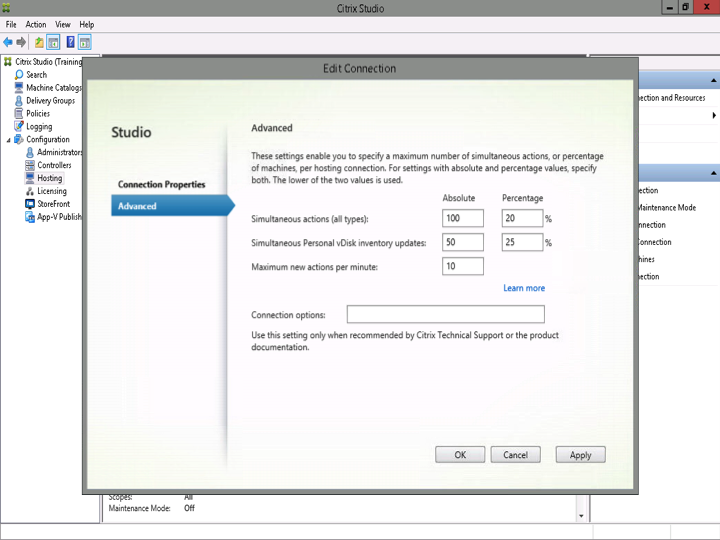Click the Controllers icon
The height and width of the screenshot is (540, 720).
coord(30,165)
